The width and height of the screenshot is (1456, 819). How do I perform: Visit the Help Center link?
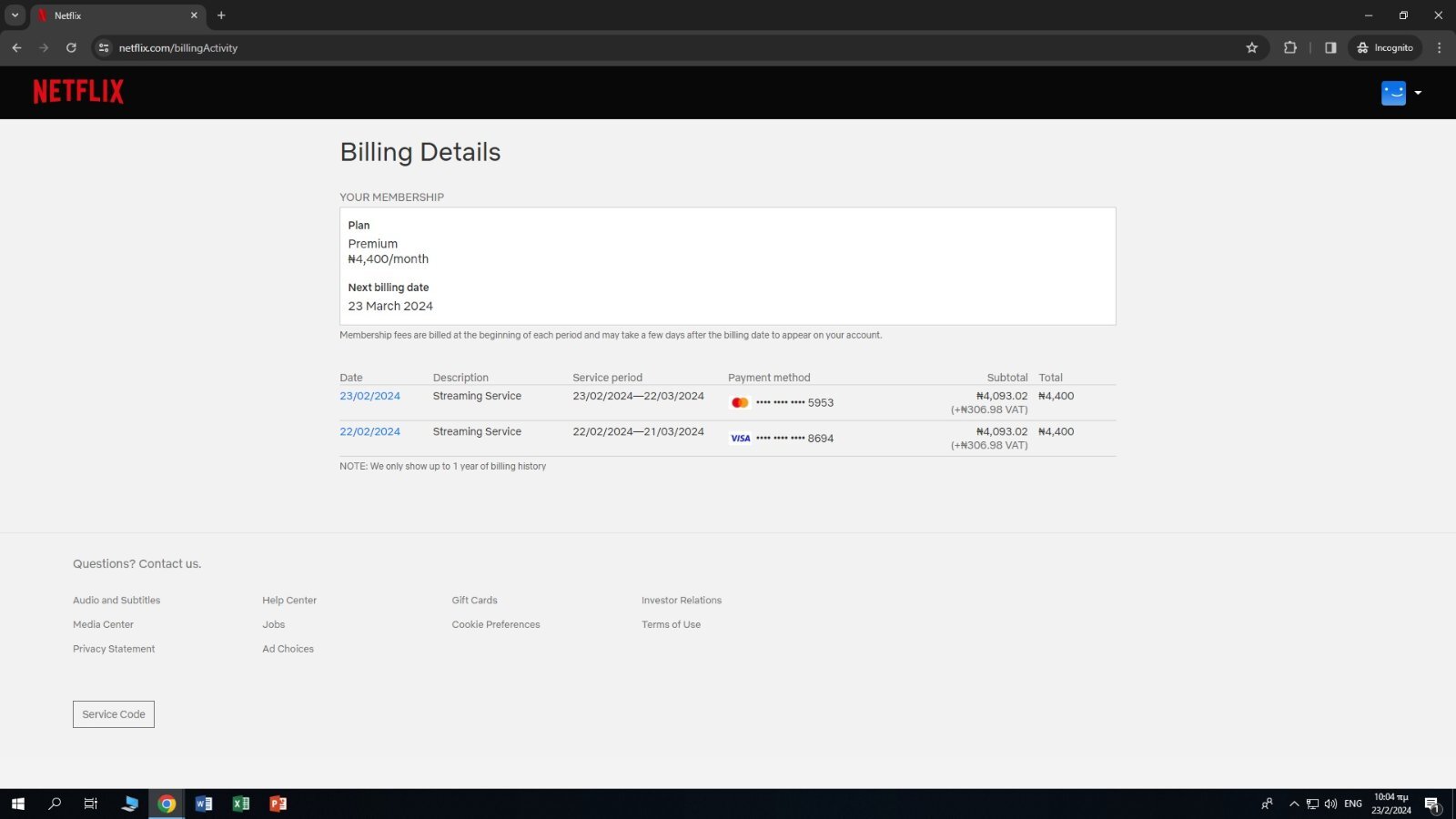[x=289, y=601]
